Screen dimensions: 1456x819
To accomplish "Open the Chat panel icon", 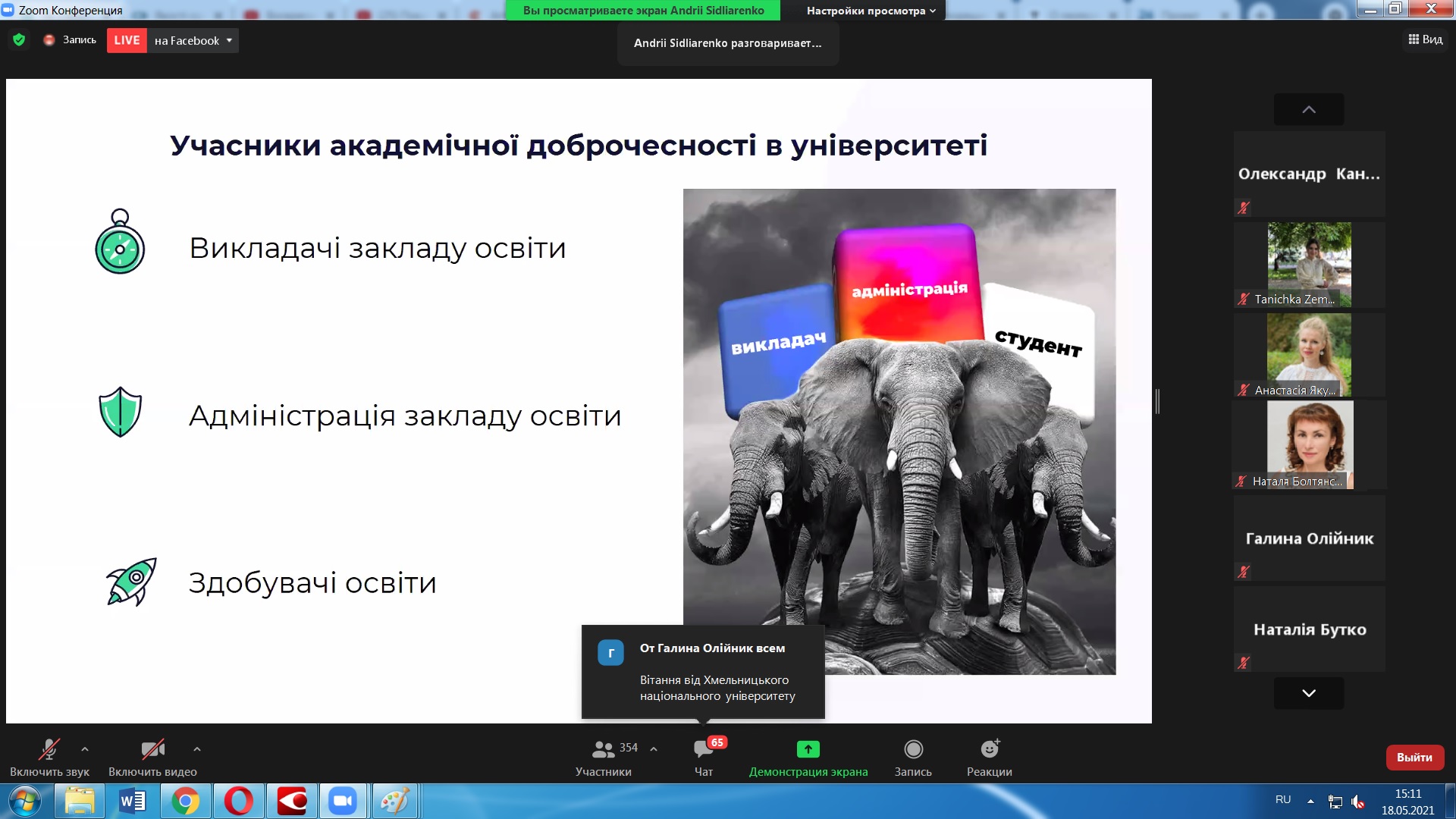I will click(x=703, y=750).
